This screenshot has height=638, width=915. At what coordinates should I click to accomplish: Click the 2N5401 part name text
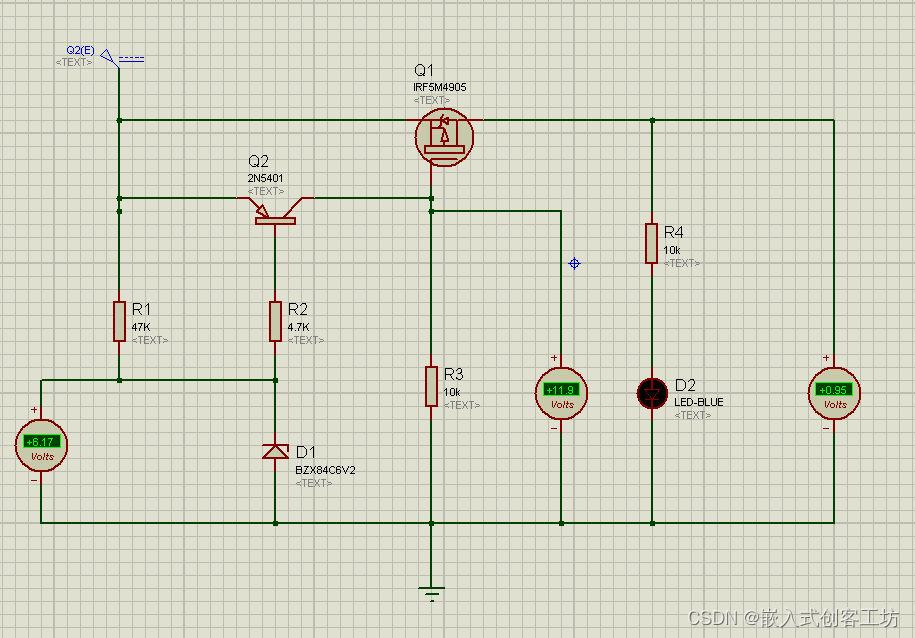pyautogui.click(x=266, y=178)
